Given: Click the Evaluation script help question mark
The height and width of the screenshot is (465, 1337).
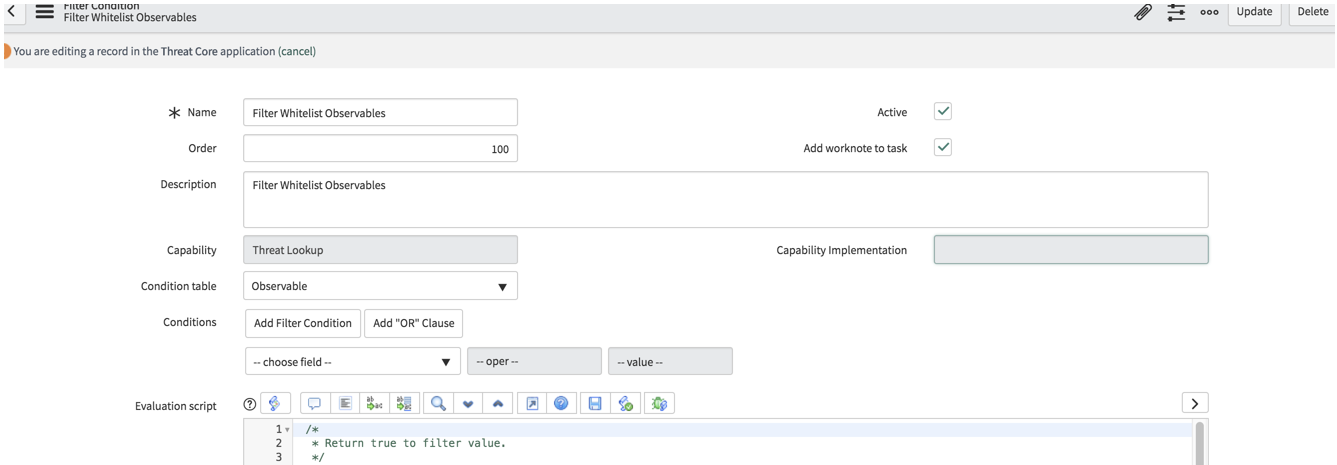Looking at the screenshot, I should [250, 404].
